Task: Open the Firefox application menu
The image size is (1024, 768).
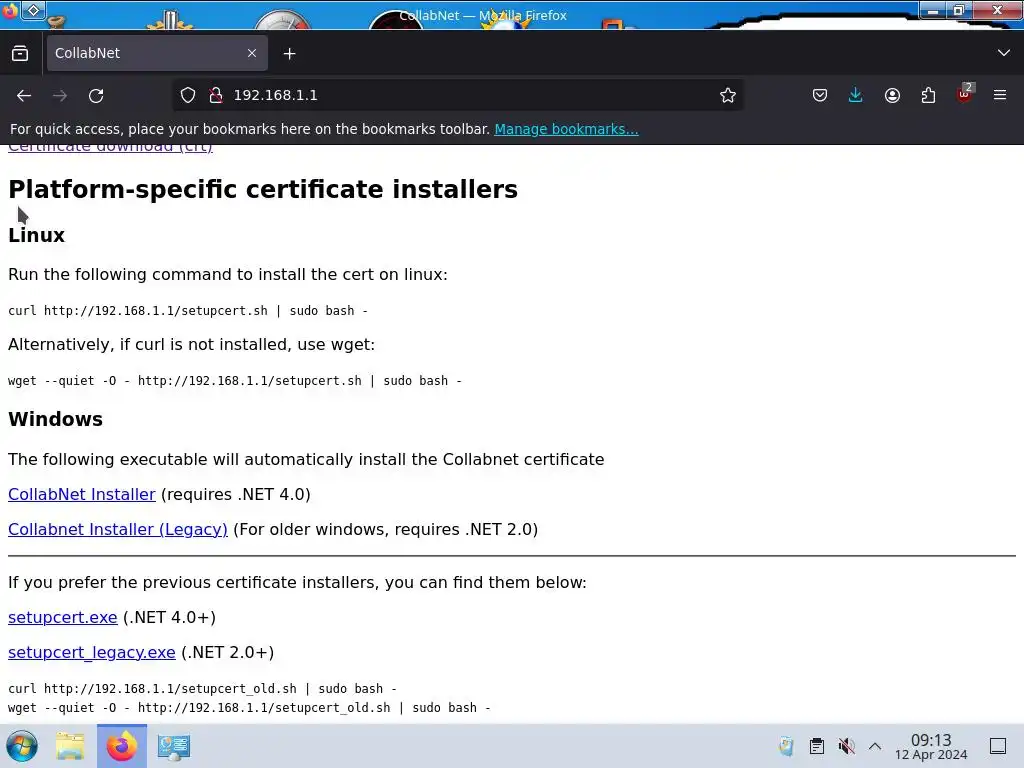Action: tap(1000, 95)
